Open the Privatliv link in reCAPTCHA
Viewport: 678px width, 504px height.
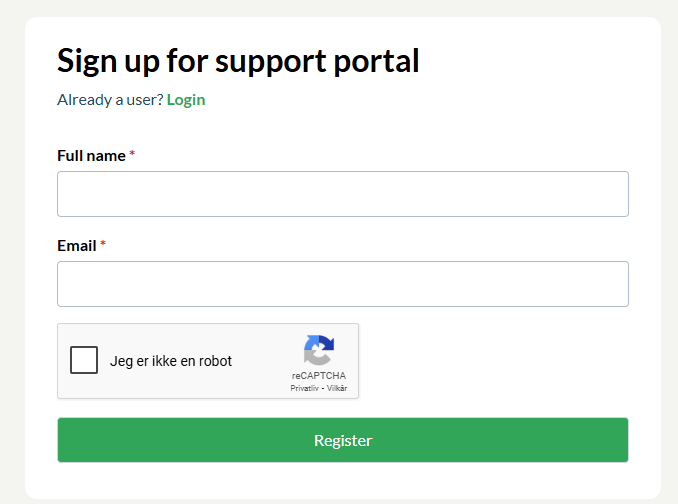click(x=304, y=388)
